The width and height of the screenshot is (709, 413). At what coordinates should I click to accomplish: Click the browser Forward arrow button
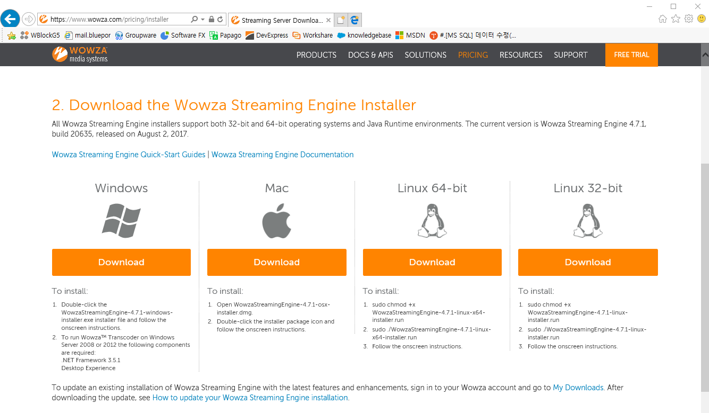click(x=28, y=19)
